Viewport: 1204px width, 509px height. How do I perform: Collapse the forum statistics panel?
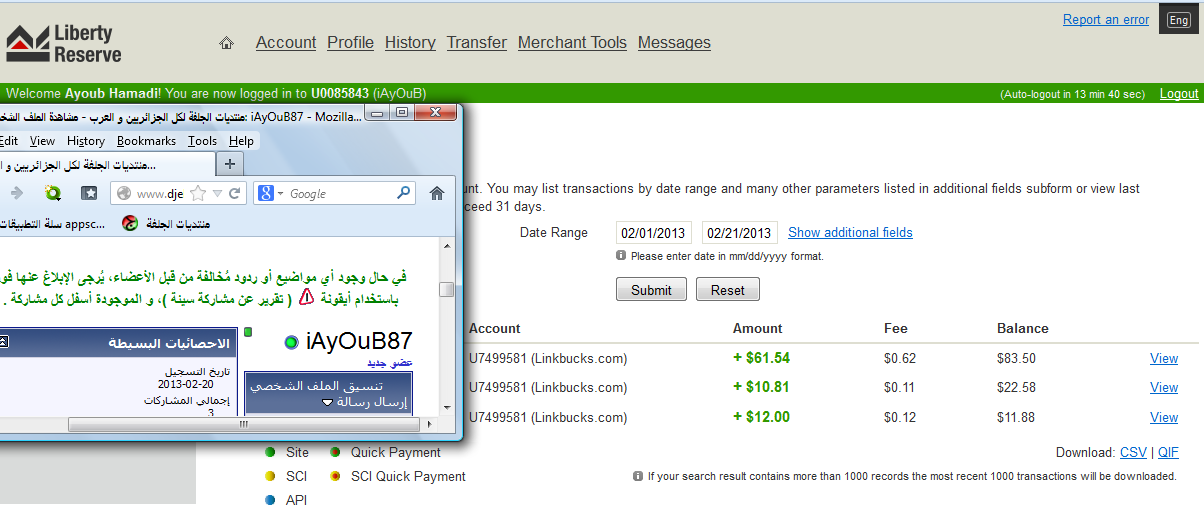[x=3, y=342]
